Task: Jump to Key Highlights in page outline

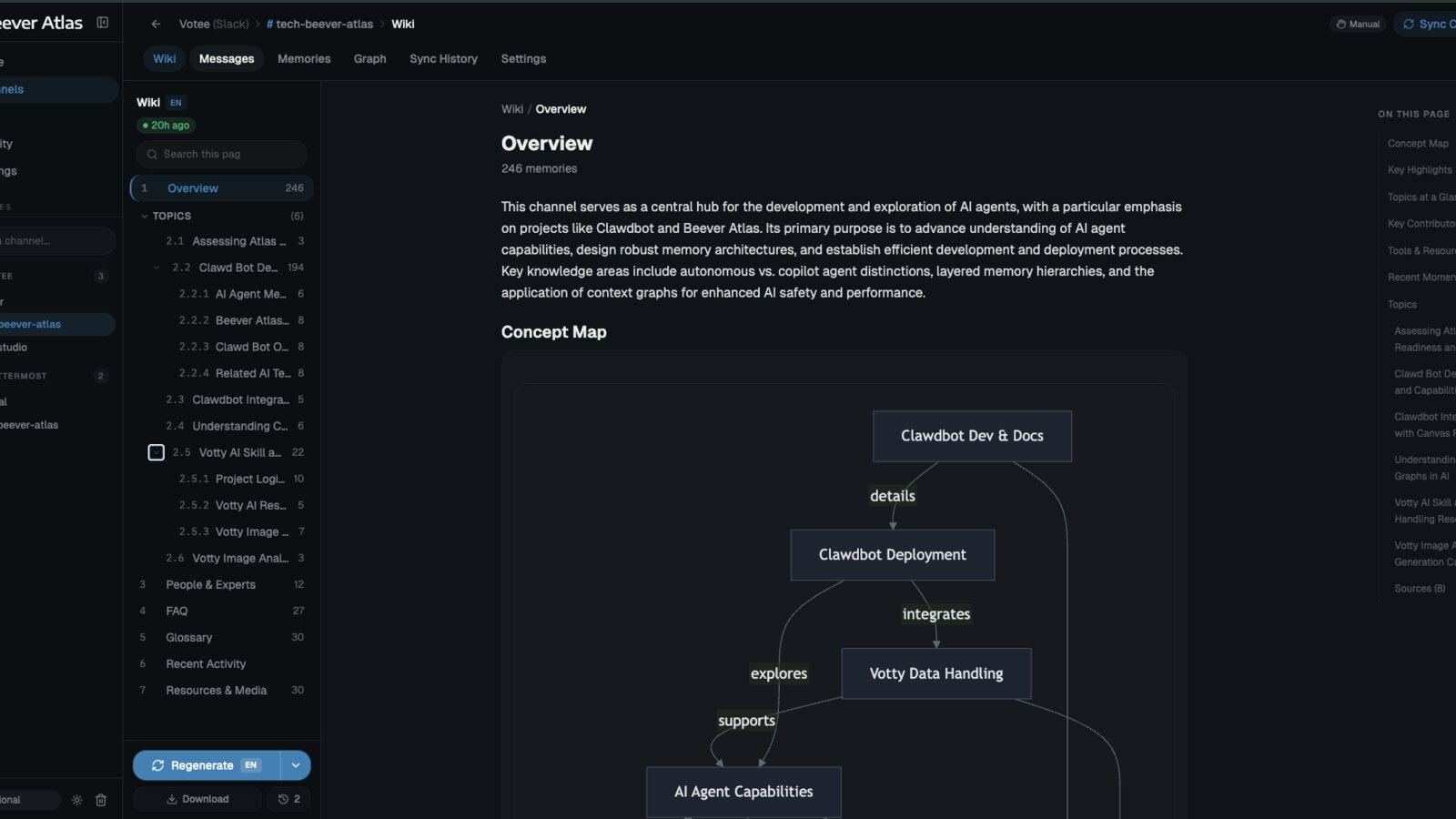Action: tap(1420, 170)
